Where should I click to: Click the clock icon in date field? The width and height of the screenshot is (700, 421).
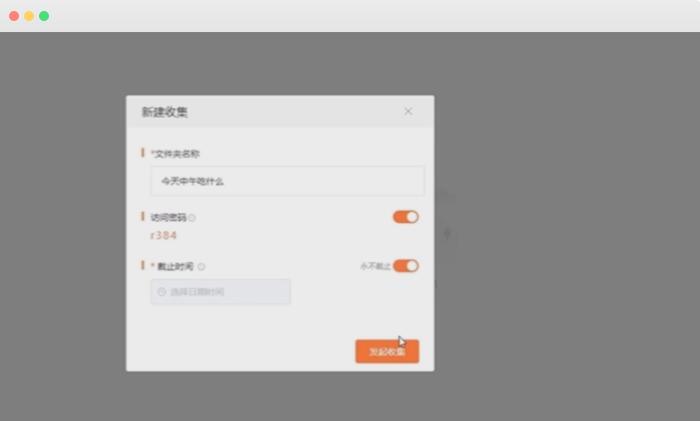(x=162, y=292)
